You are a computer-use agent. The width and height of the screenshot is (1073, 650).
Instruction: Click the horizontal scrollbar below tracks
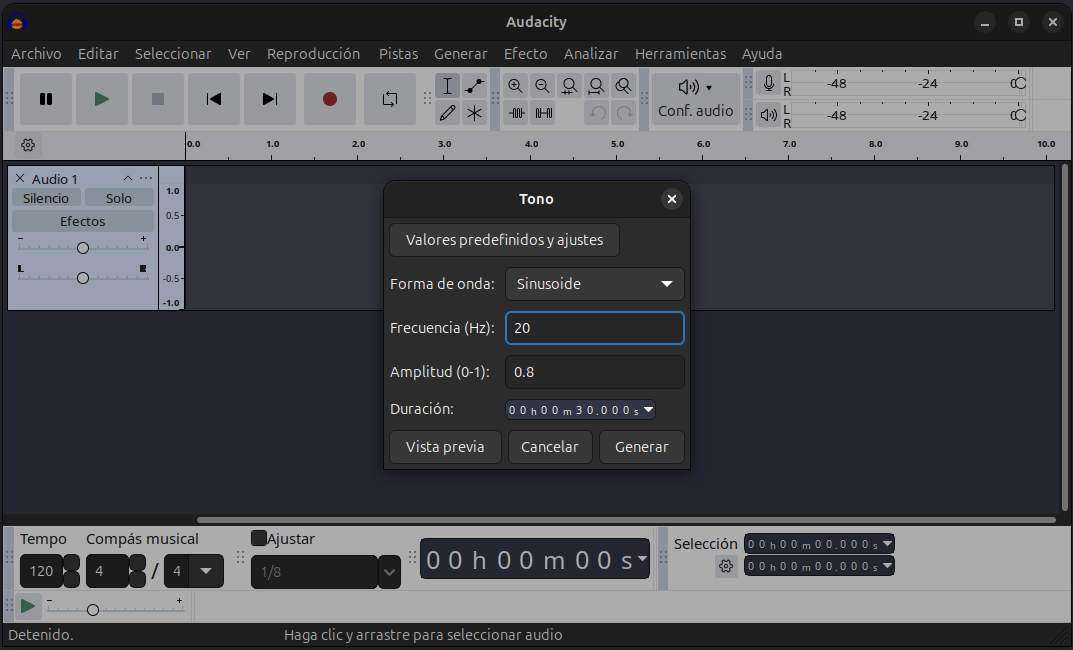pyautogui.click(x=626, y=520)
